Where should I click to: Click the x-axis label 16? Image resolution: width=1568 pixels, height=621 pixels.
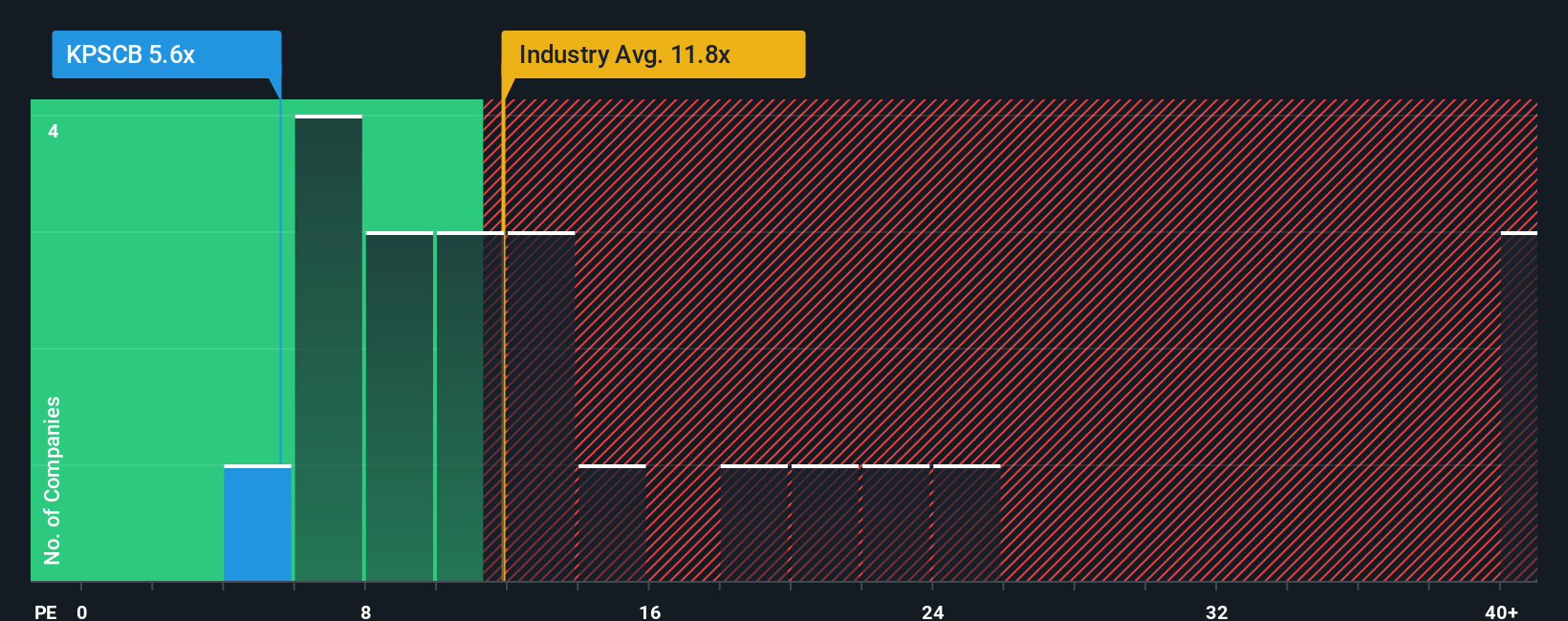pos(649,611)
